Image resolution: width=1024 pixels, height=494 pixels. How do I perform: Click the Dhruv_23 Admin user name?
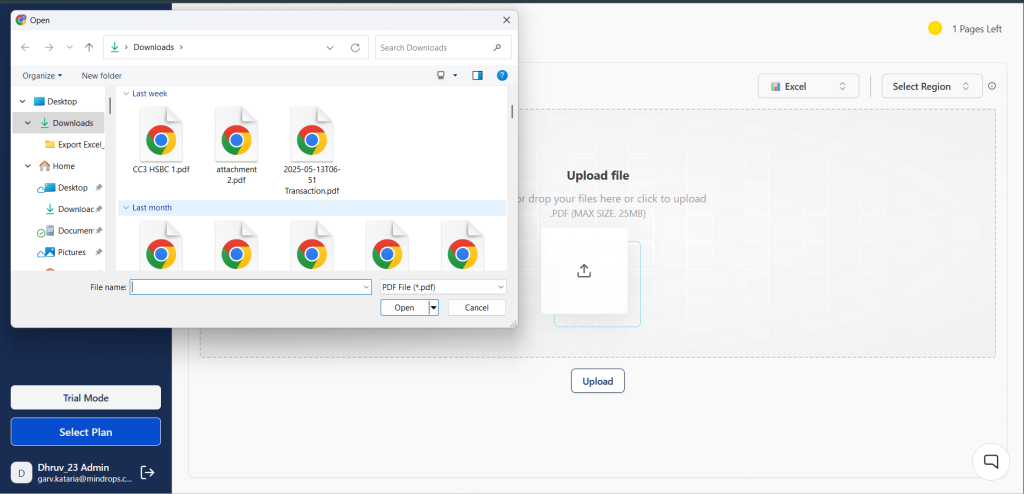click(73, 467)
